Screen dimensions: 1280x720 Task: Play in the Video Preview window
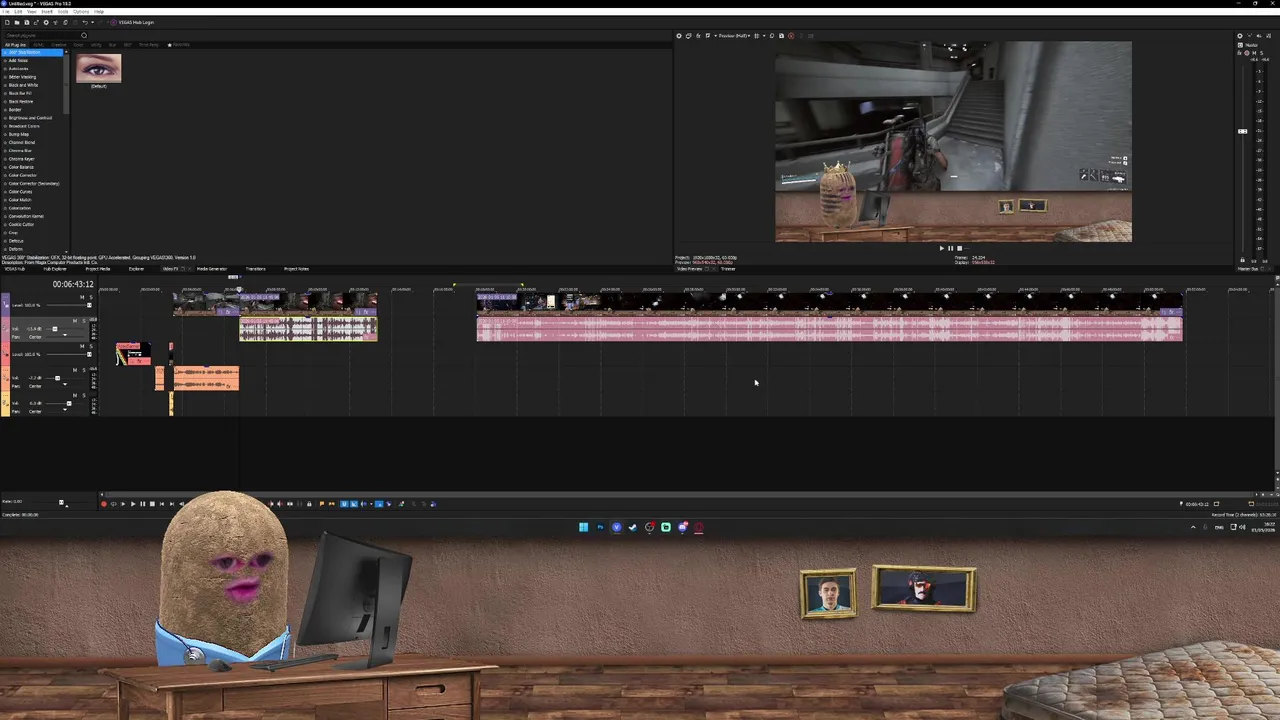941,248
